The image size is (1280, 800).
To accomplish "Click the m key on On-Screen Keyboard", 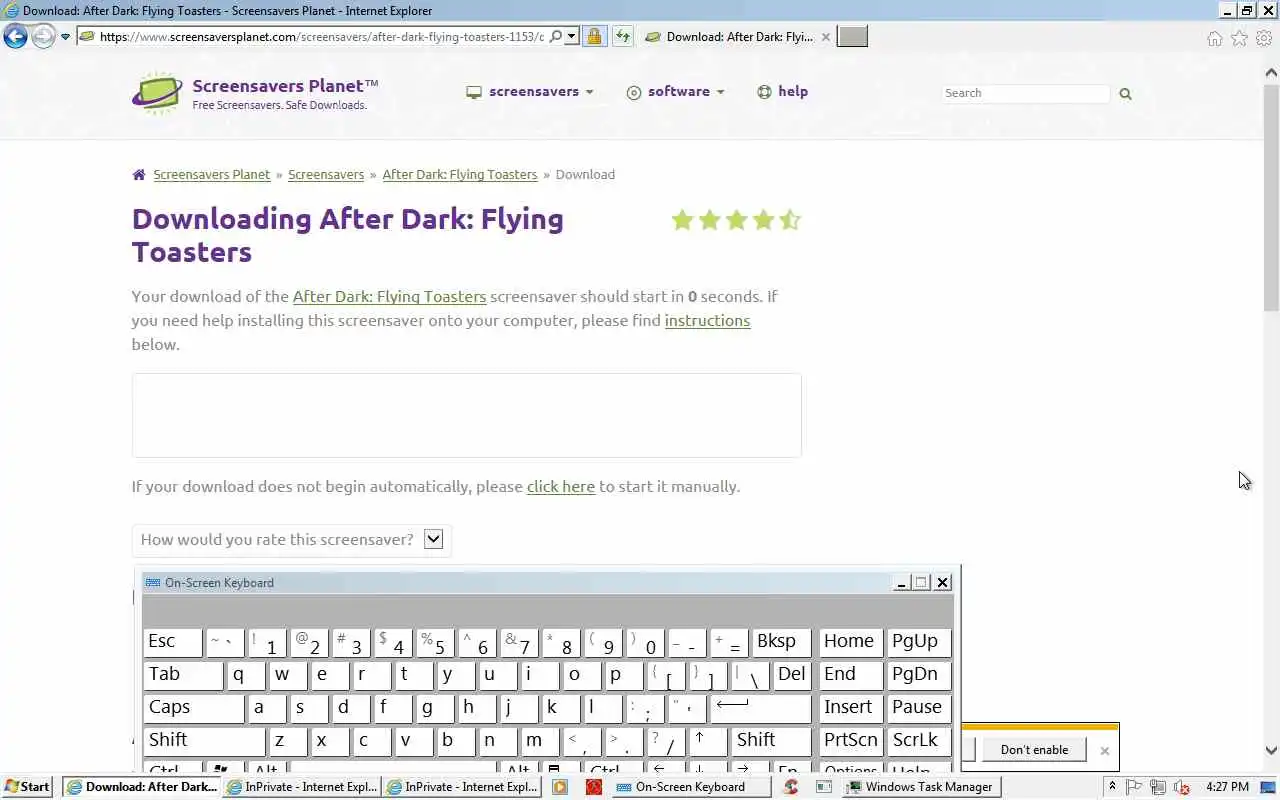I will [540, 741].
